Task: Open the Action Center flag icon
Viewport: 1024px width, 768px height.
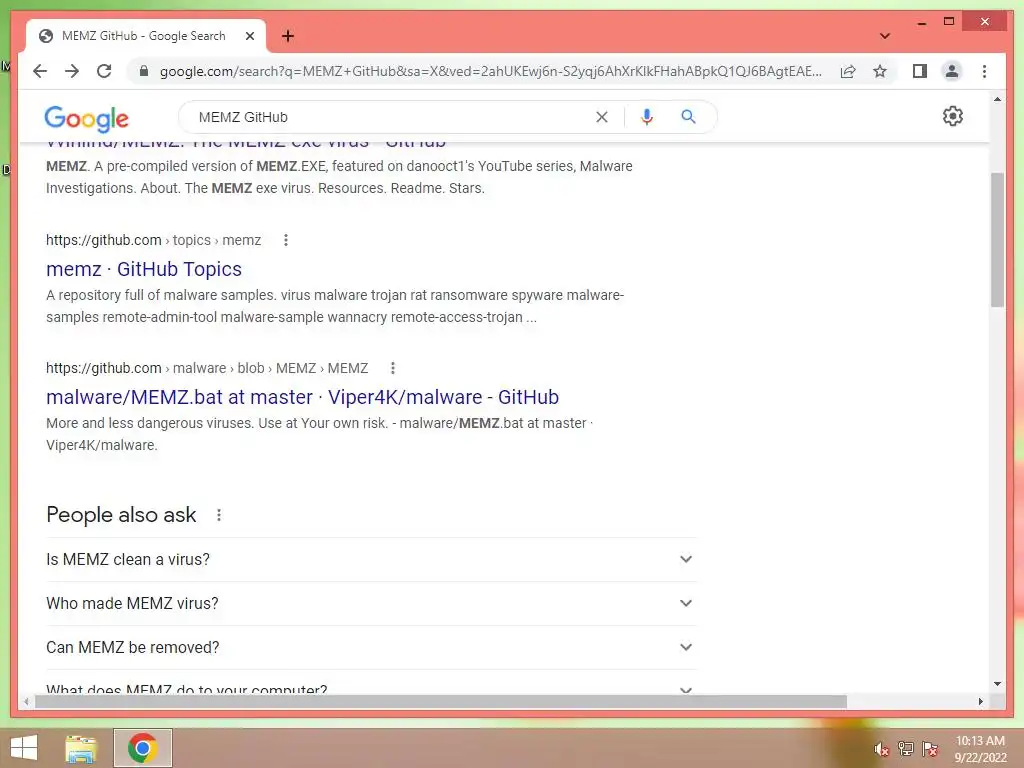Action: pos(930,749)
